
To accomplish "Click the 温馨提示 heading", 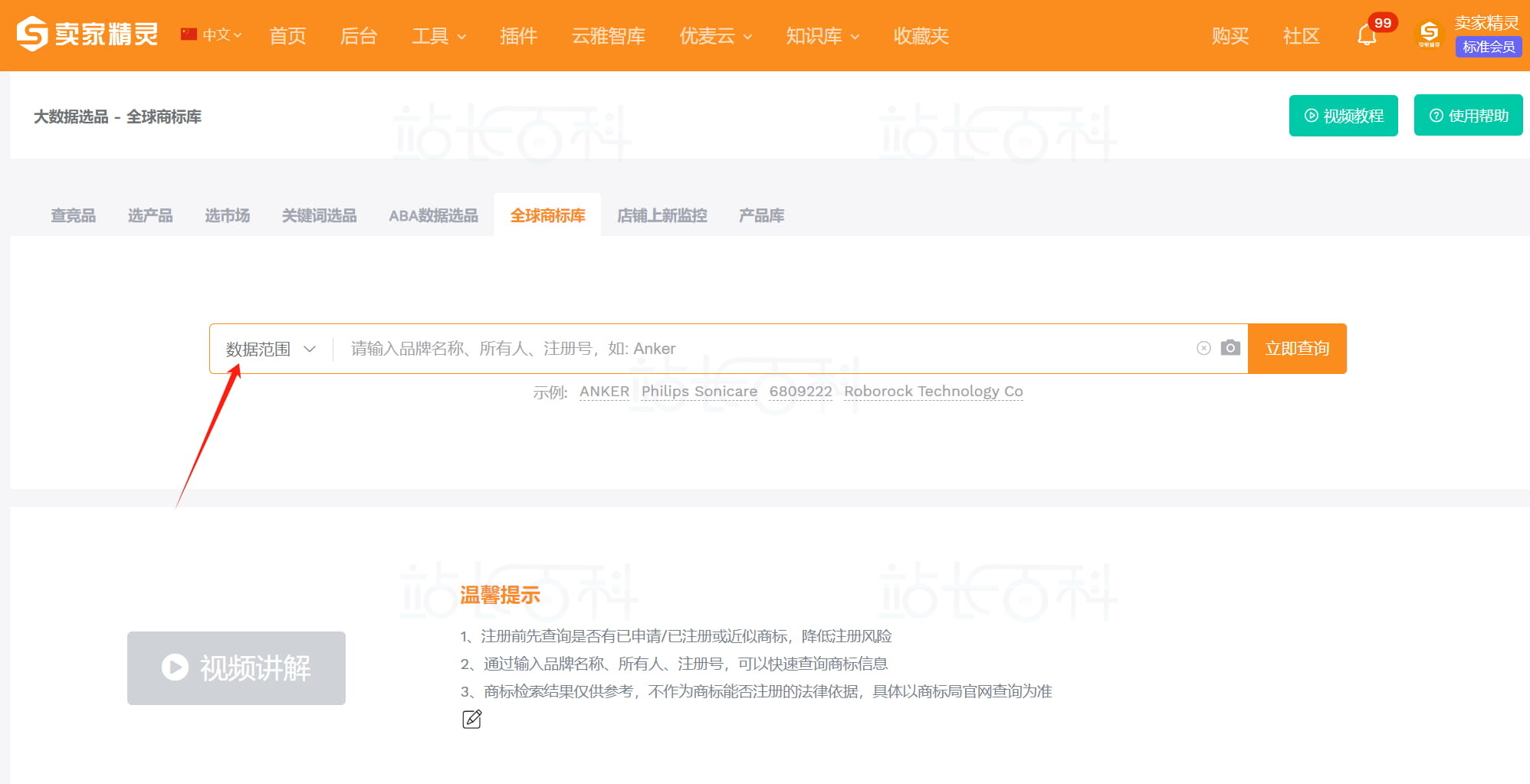I will point(500,595).
